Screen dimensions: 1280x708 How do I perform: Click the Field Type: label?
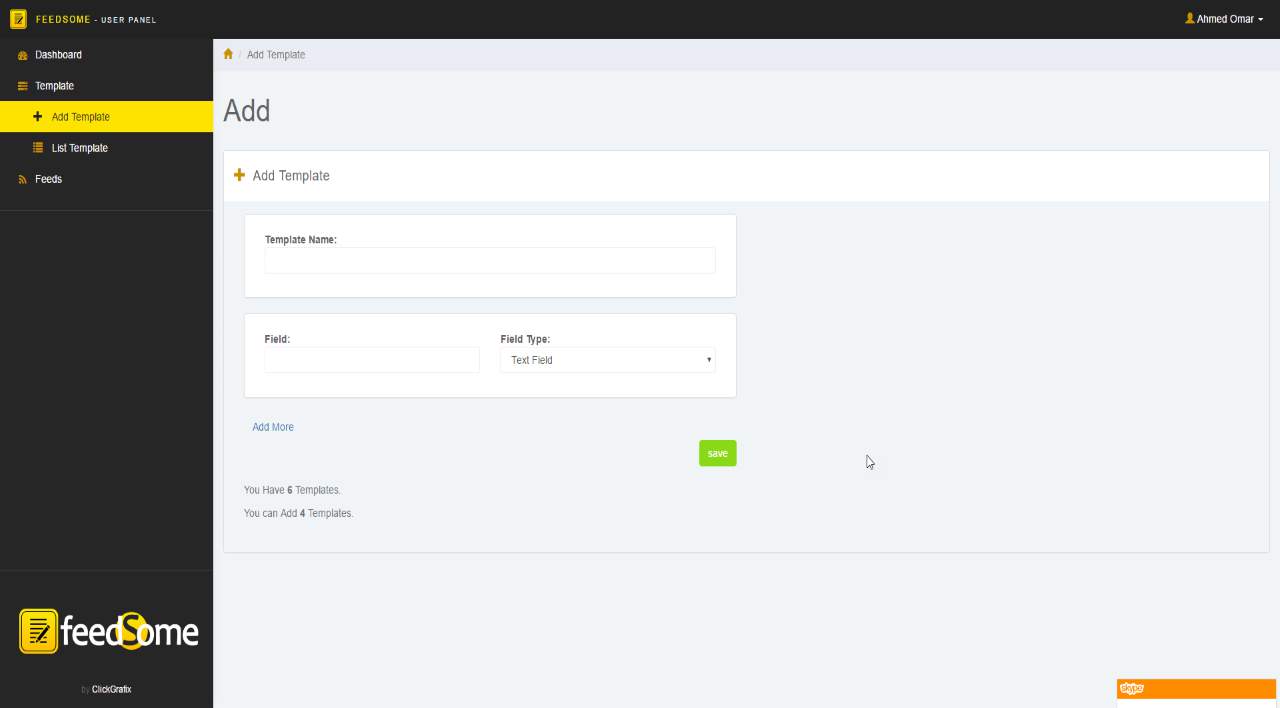[x=525, y=340]
